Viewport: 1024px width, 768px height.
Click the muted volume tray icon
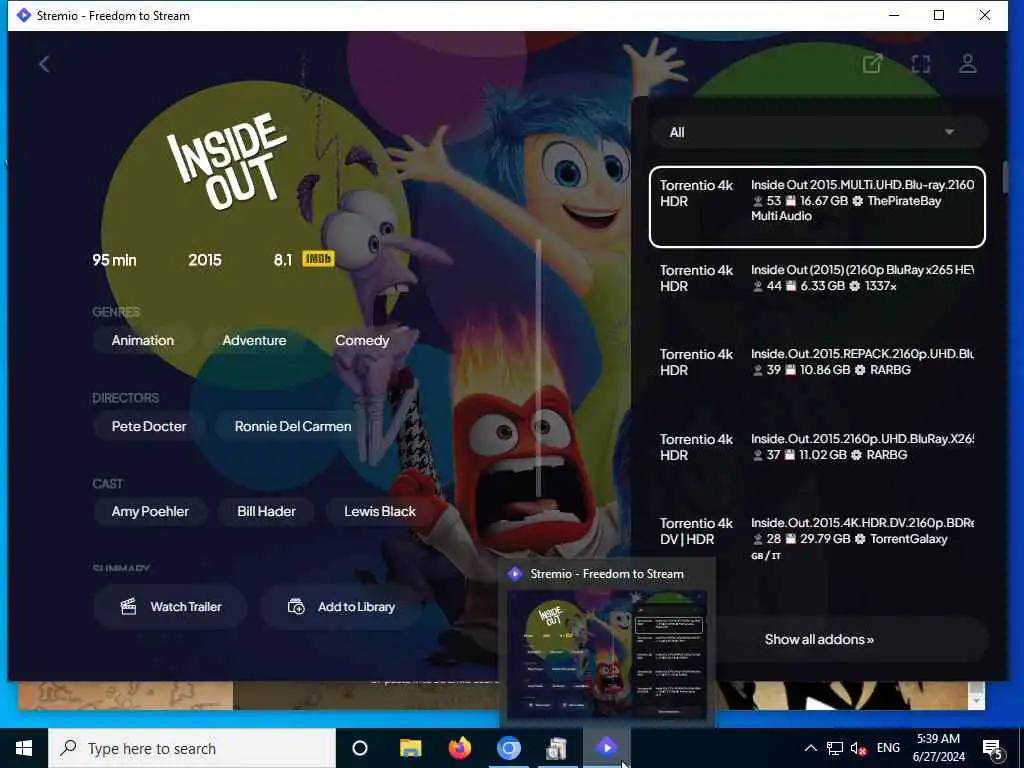(x=859, y=748)
